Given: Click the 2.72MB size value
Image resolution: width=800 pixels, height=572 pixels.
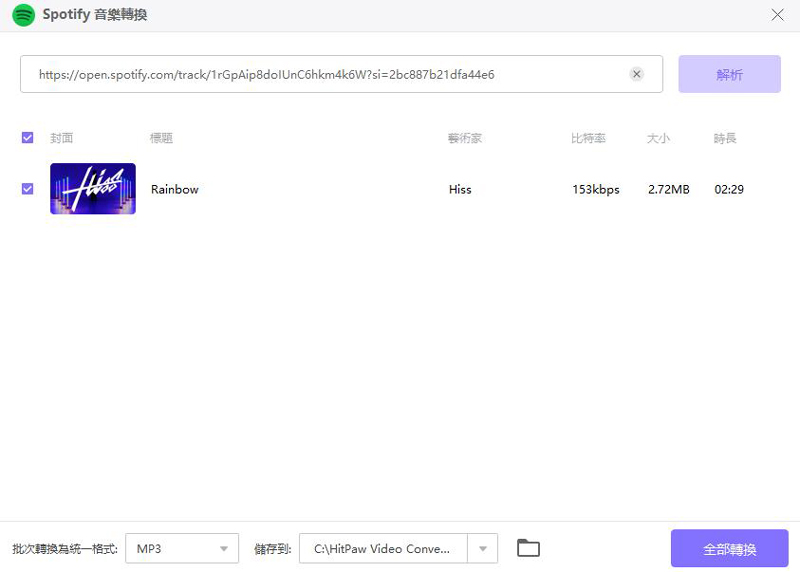Looking at the screenshot, I should [x=668, y=189].
